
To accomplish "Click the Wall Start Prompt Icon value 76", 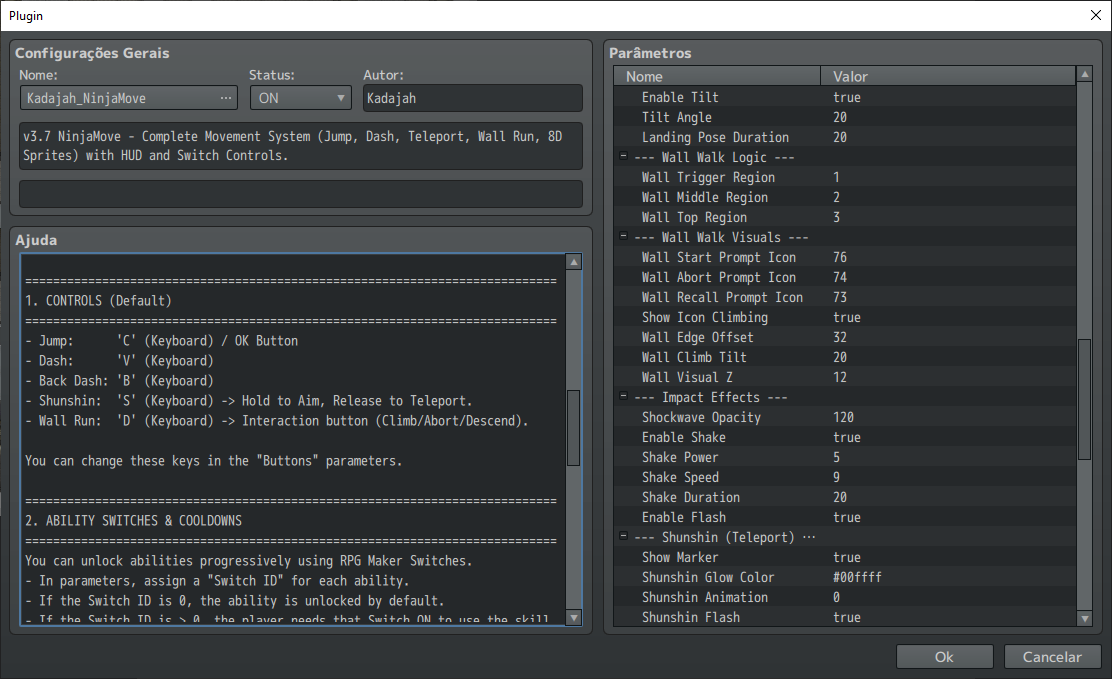I will tap(840, 257).
